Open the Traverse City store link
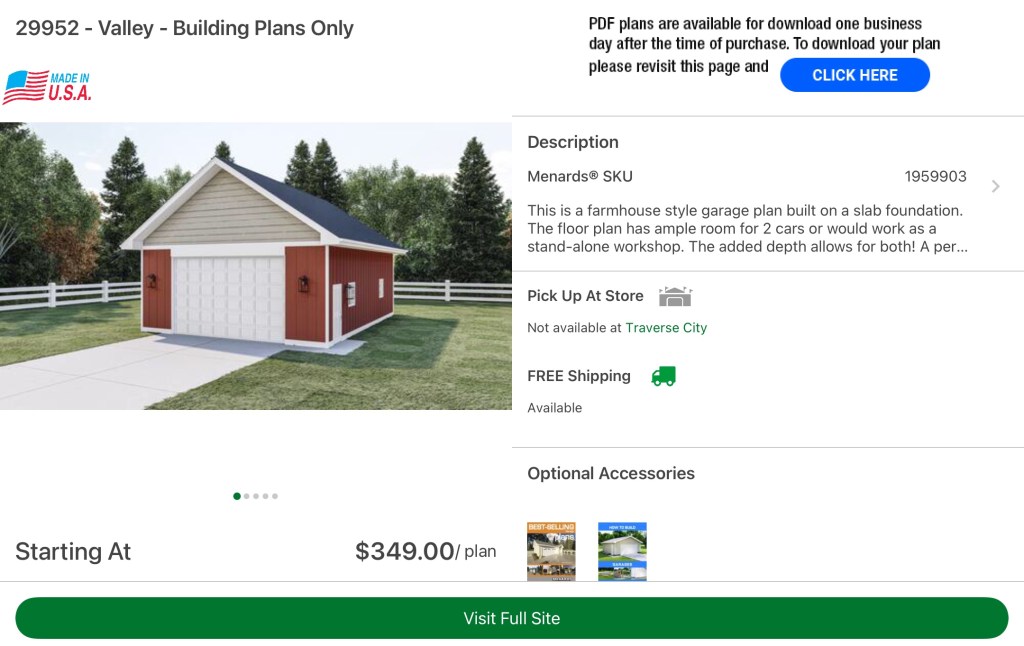 tap(666, 328)
